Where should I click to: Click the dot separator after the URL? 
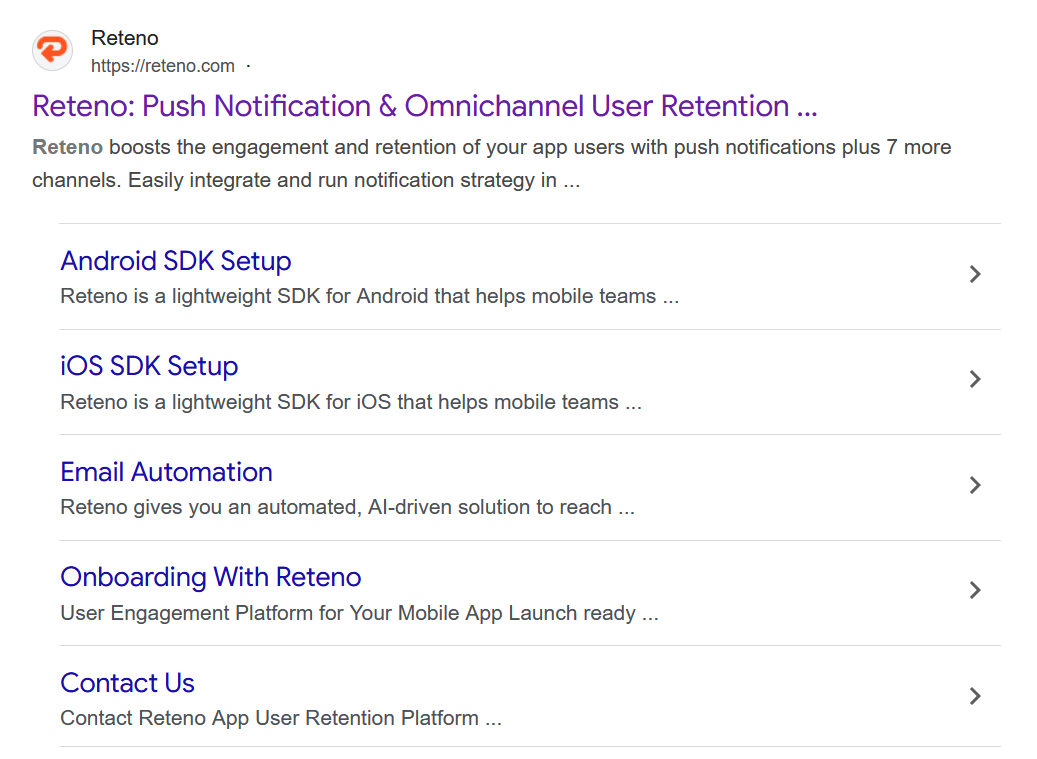pyautogui.click(x=247, y=65)
